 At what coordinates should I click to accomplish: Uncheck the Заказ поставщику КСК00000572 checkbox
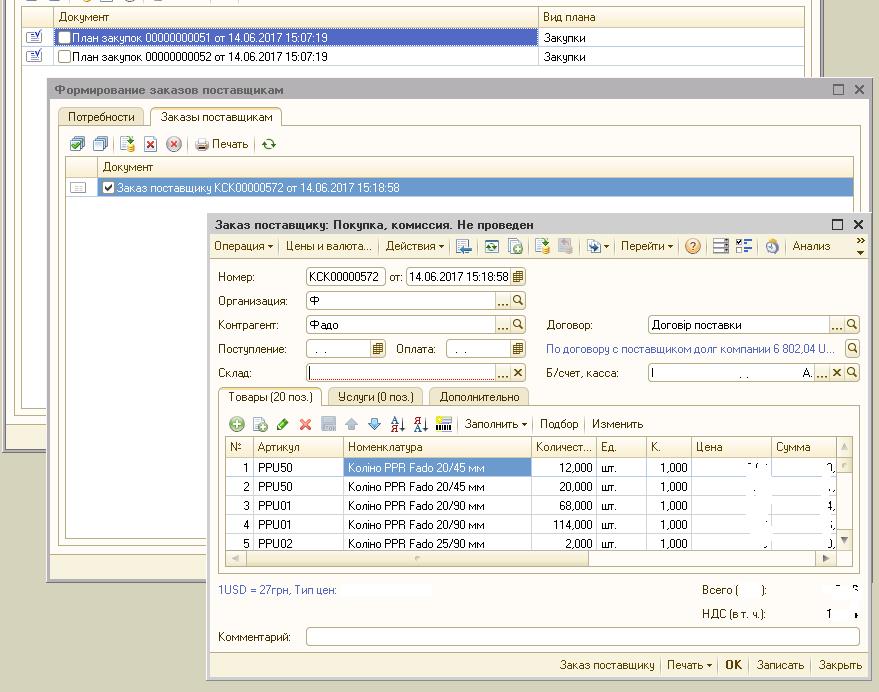109,188
